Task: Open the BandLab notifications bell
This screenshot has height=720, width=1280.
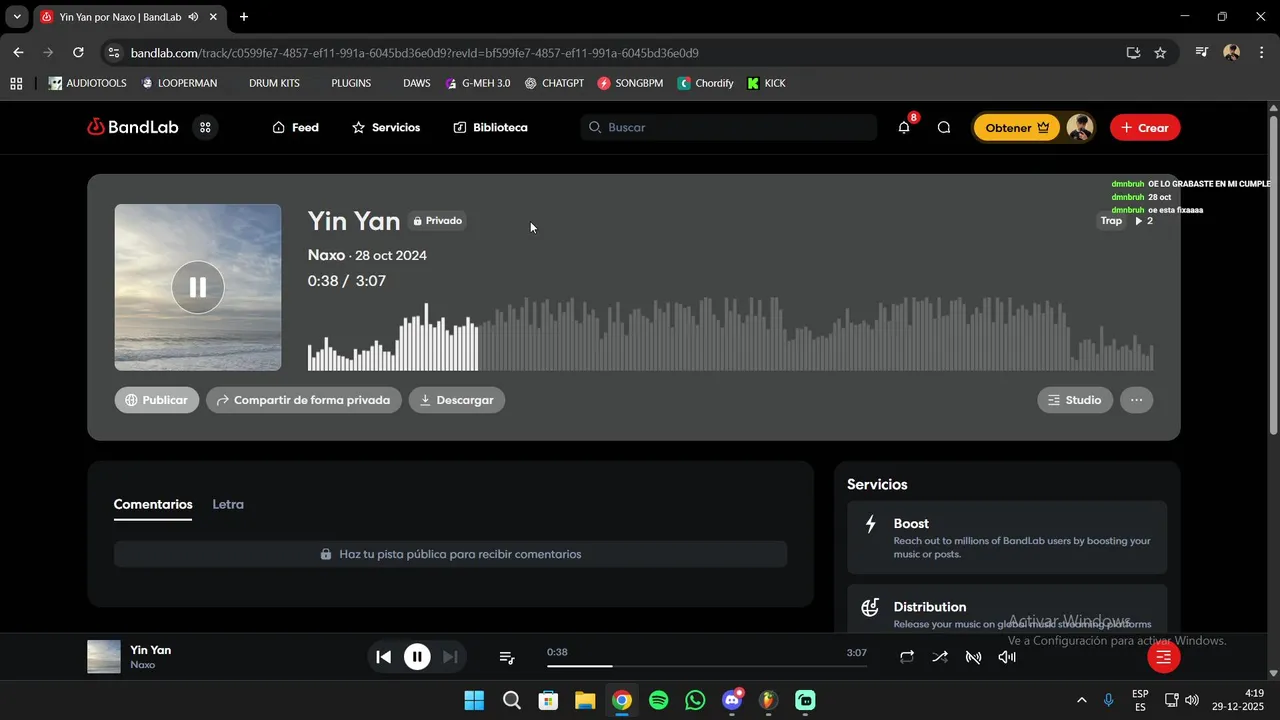Action: [904, 127]
